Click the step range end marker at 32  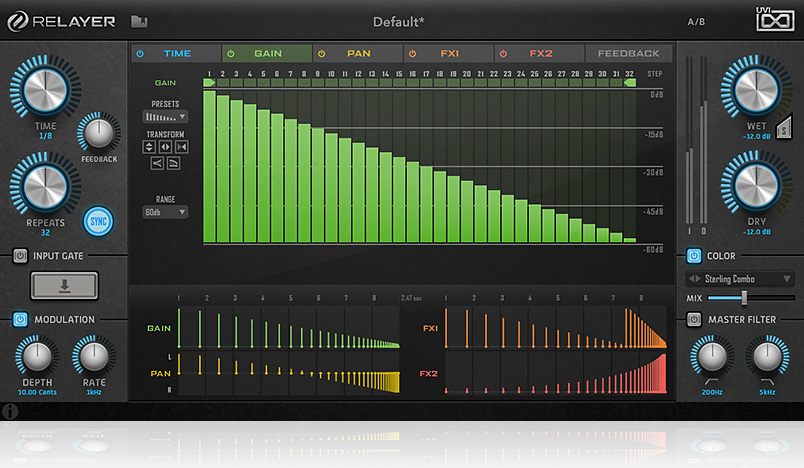pyautogui.click(x=630, y=83)
